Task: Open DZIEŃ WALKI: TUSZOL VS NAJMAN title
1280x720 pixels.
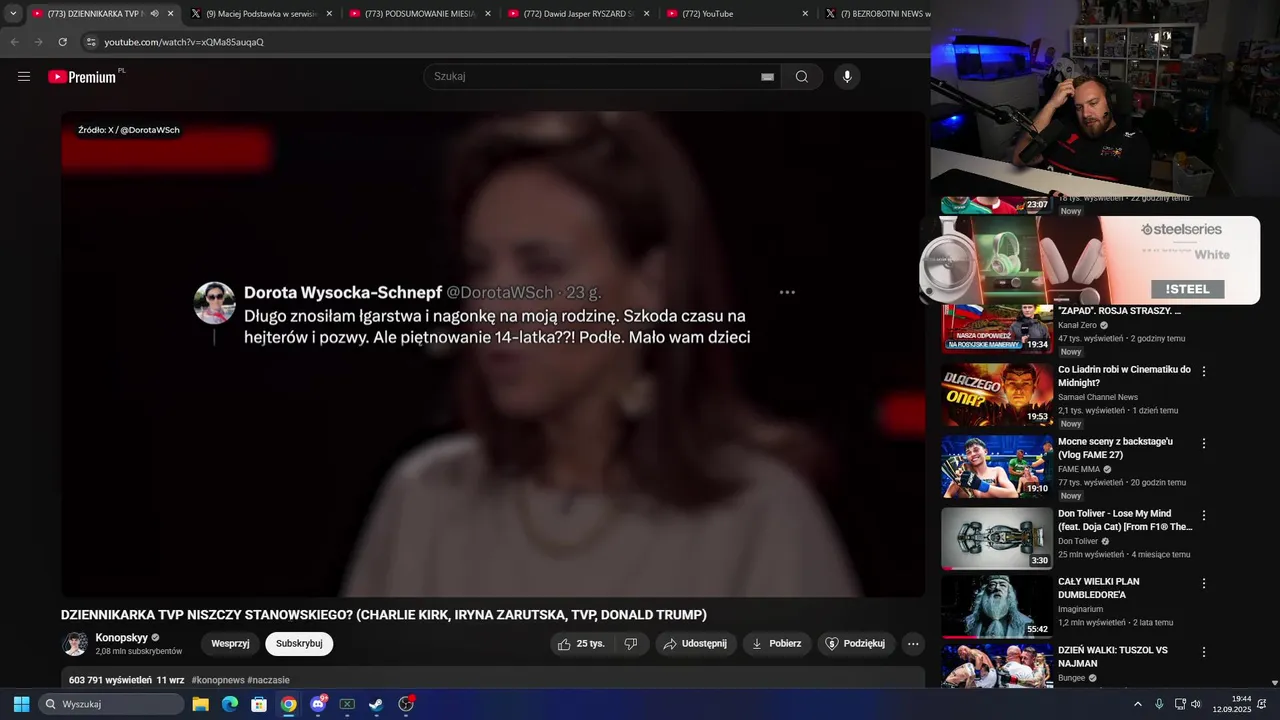Action: click(x=1113, y=657)
